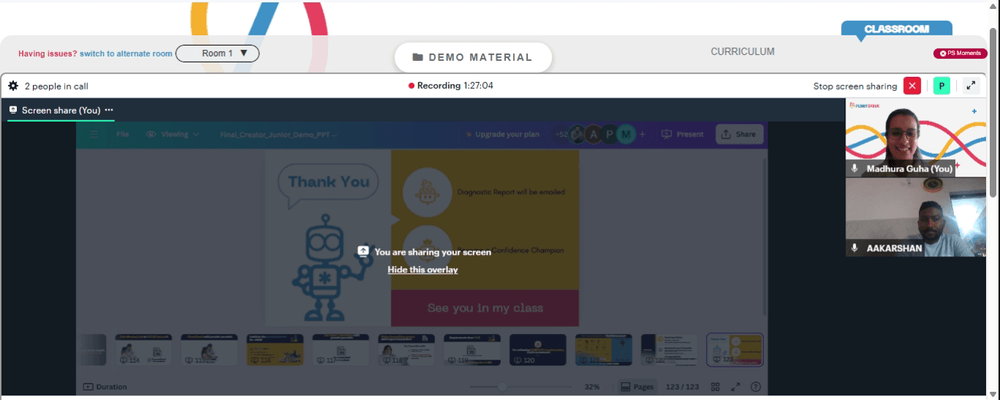Click the Canva editor vertical scrollbar
1000x400 pixels.
[766, 236]
